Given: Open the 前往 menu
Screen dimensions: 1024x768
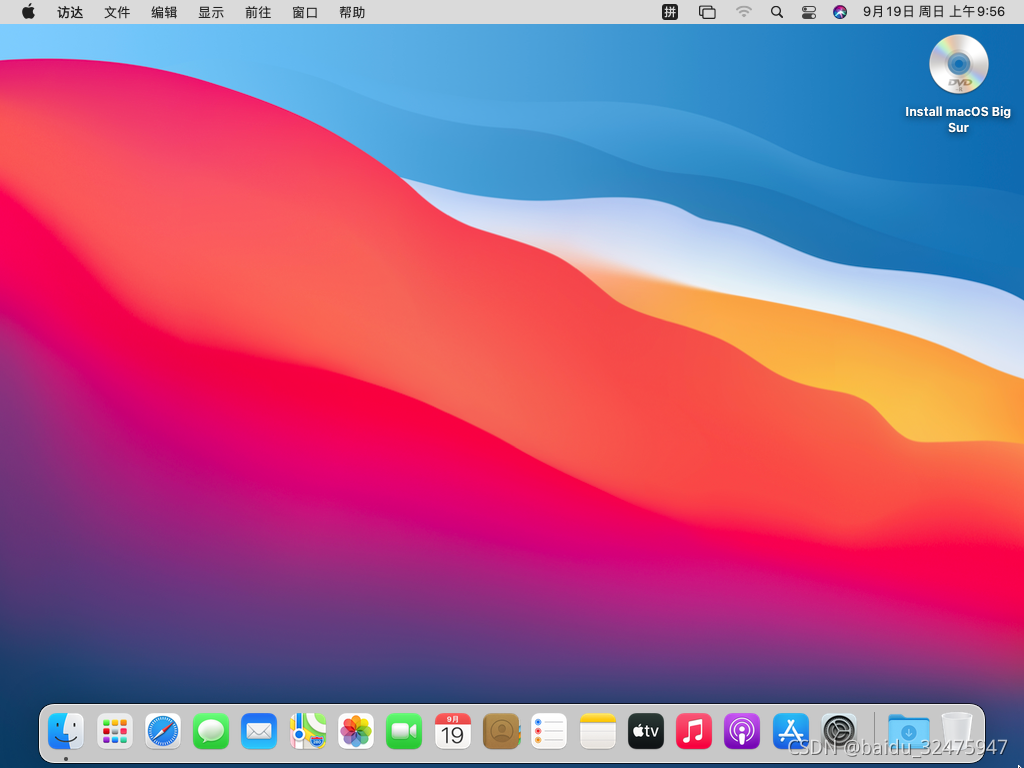Looking at the screenshot, I should coord(258,12).
